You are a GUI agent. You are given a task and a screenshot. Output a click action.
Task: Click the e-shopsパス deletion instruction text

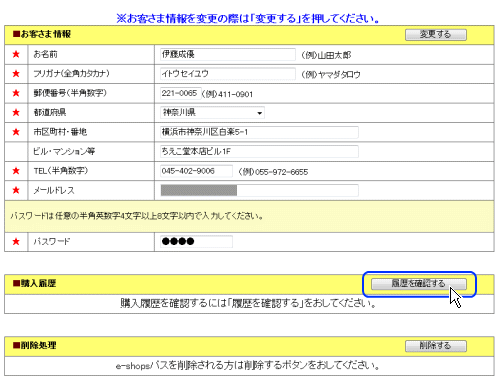(x=248, y=366)
